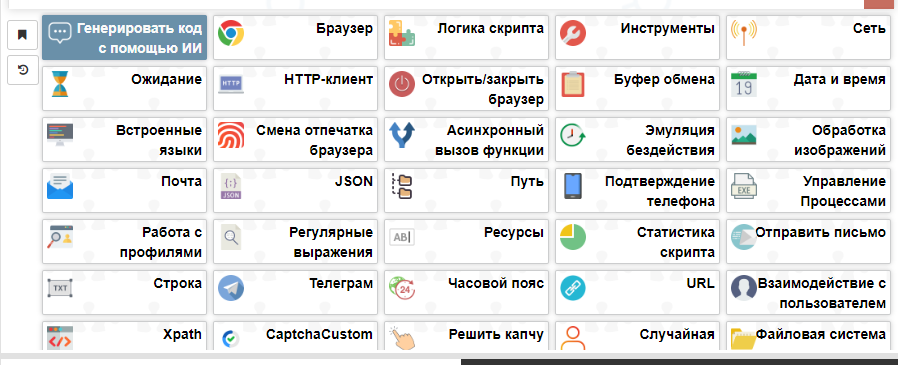Click the EXE icon for Управление Процессами

pyautogui.click(x=744, y=186)
